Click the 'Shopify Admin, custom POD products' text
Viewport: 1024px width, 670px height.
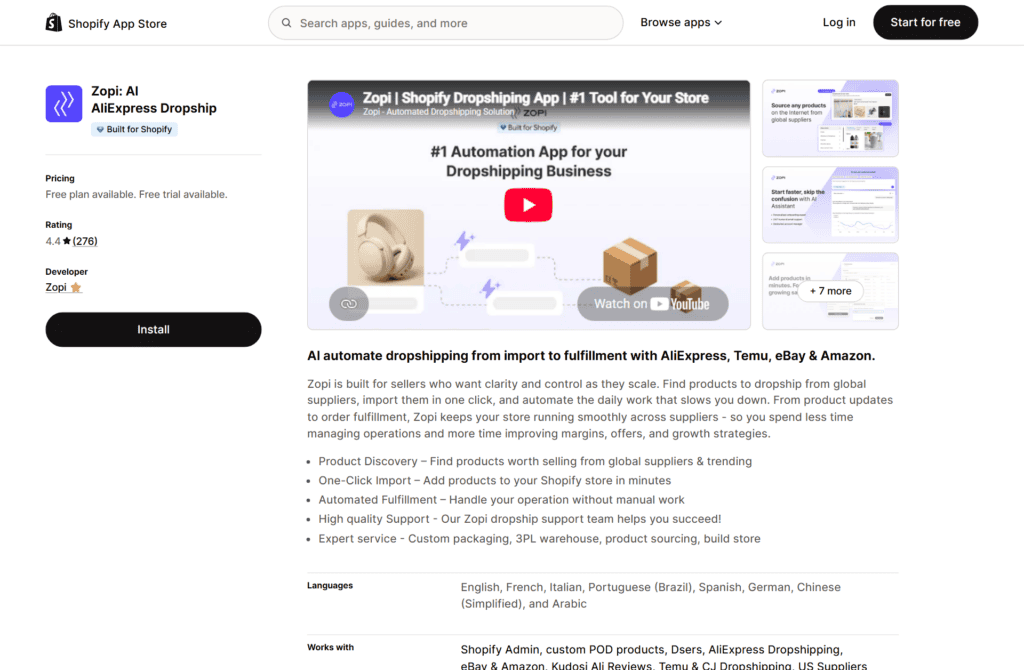click(x=664, y=658)
